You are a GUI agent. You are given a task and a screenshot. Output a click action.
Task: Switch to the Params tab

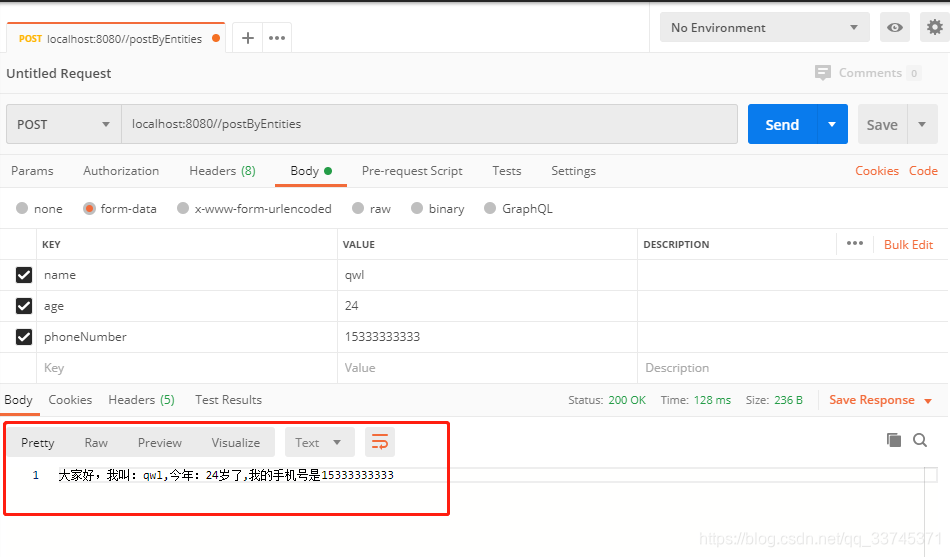click(x=32, y=171)
